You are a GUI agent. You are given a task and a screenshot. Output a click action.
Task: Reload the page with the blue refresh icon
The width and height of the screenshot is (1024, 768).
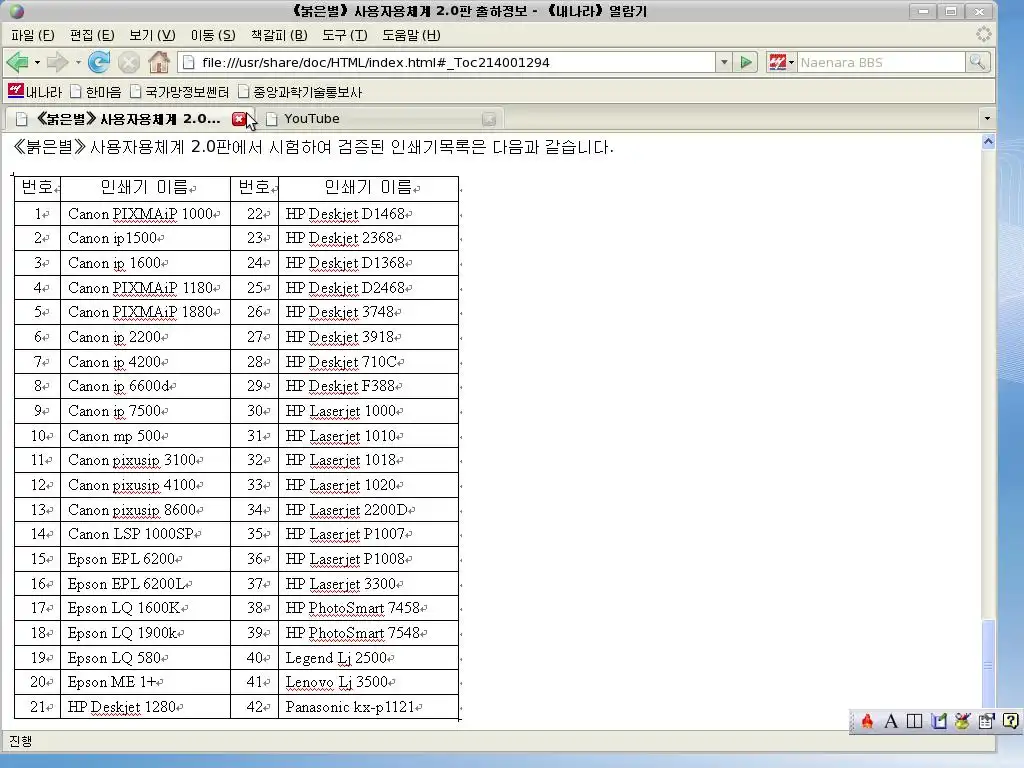click(x=99, y=63)
